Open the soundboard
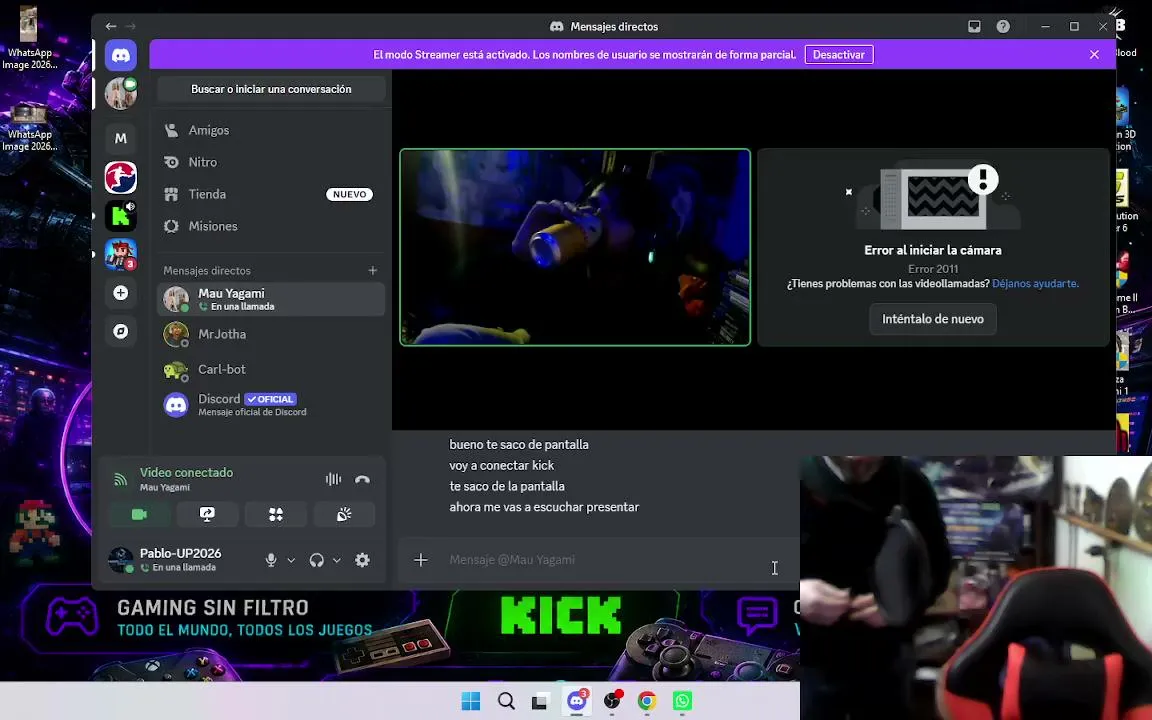This screenshot has width=1152, height=720. pyautogui.click(x=344, y=514)
